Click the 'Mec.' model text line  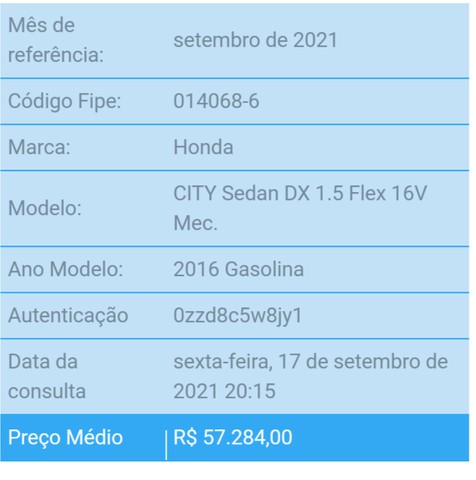(x=195, y=223)
